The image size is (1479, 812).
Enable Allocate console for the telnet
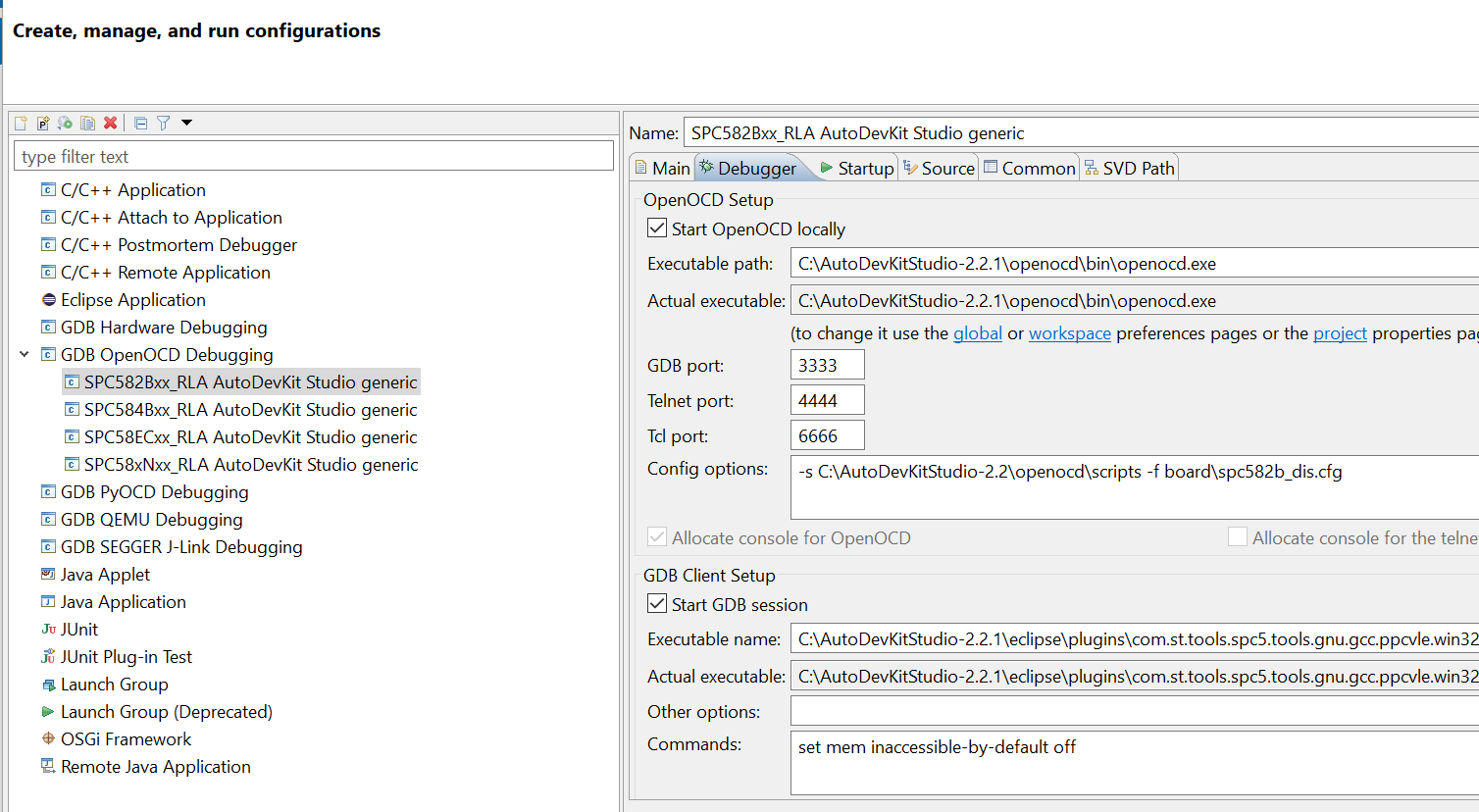tap(1238, 536)
